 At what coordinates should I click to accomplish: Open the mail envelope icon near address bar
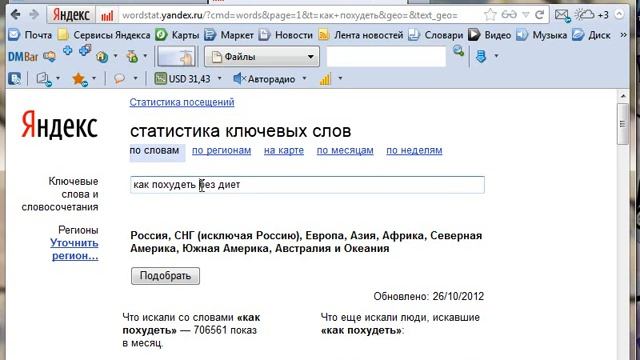(562, 16)
